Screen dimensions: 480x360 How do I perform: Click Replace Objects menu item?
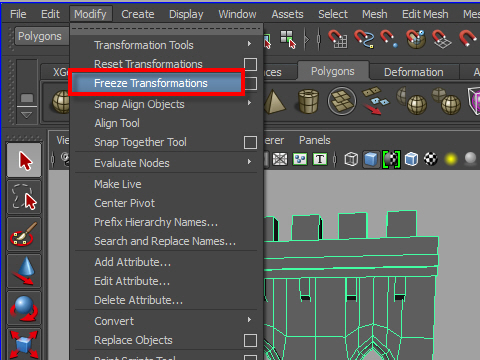133,340
